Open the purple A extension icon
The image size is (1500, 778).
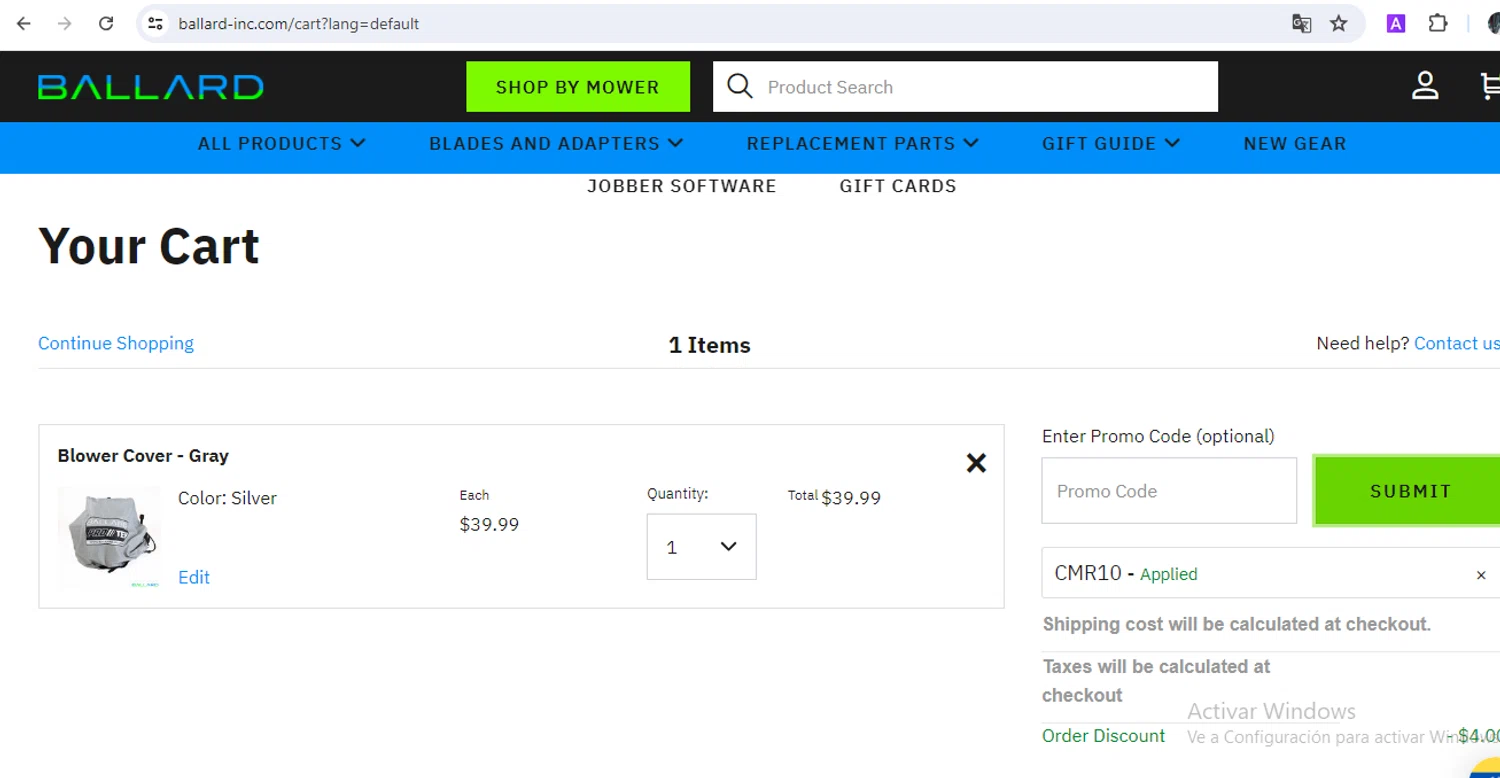click(1396, 23)
